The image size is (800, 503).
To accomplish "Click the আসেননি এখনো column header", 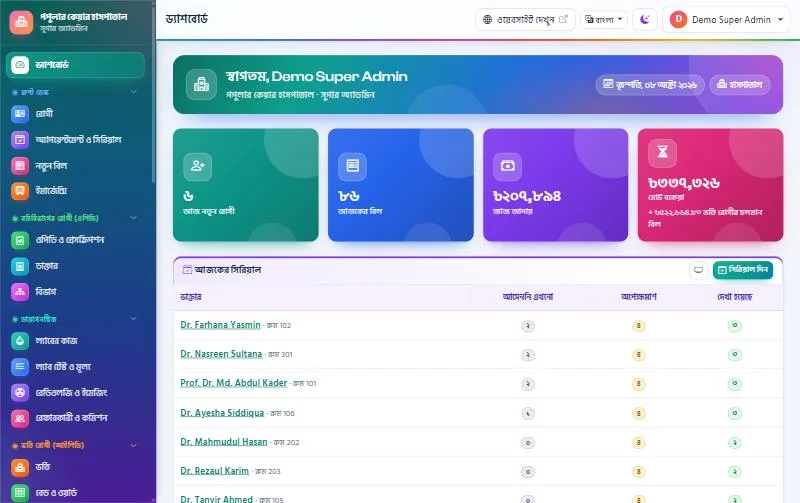I will pos(528,297).
